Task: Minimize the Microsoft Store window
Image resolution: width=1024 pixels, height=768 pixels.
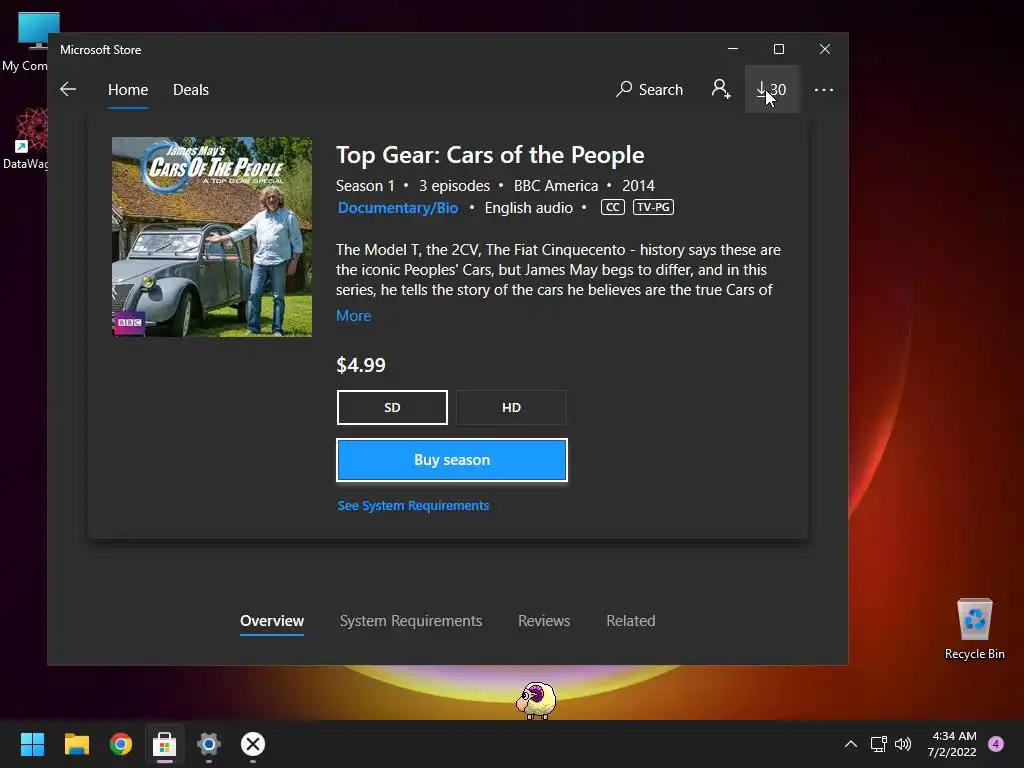Action: 733,49
